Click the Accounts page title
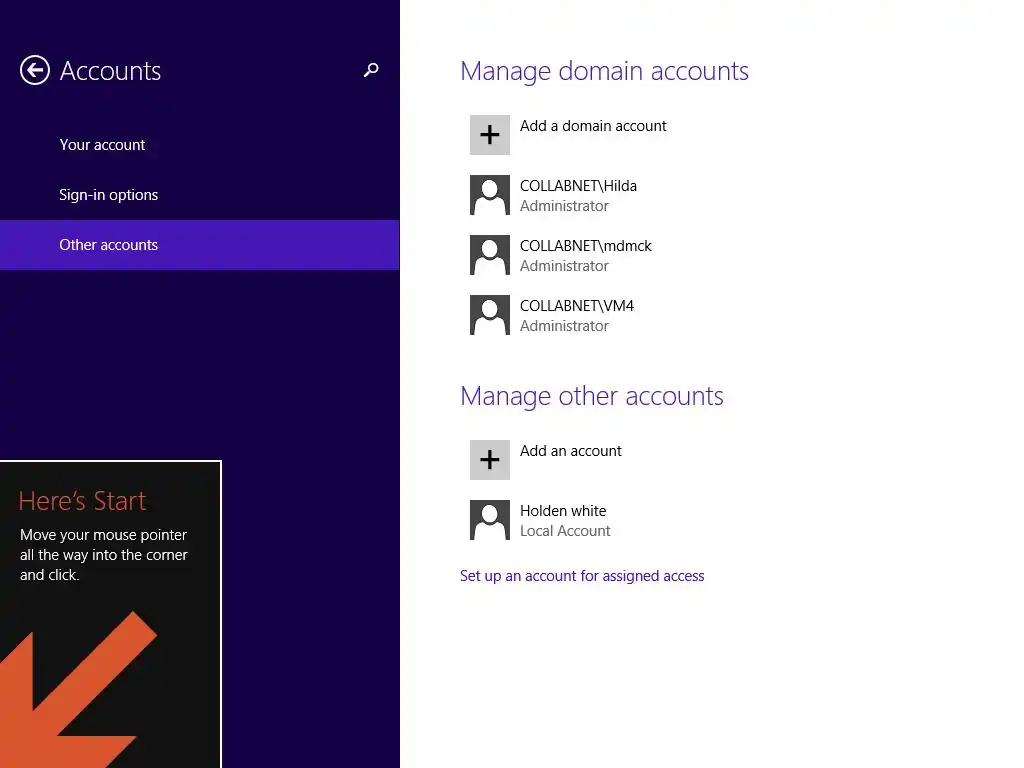 tap(110, 71)
